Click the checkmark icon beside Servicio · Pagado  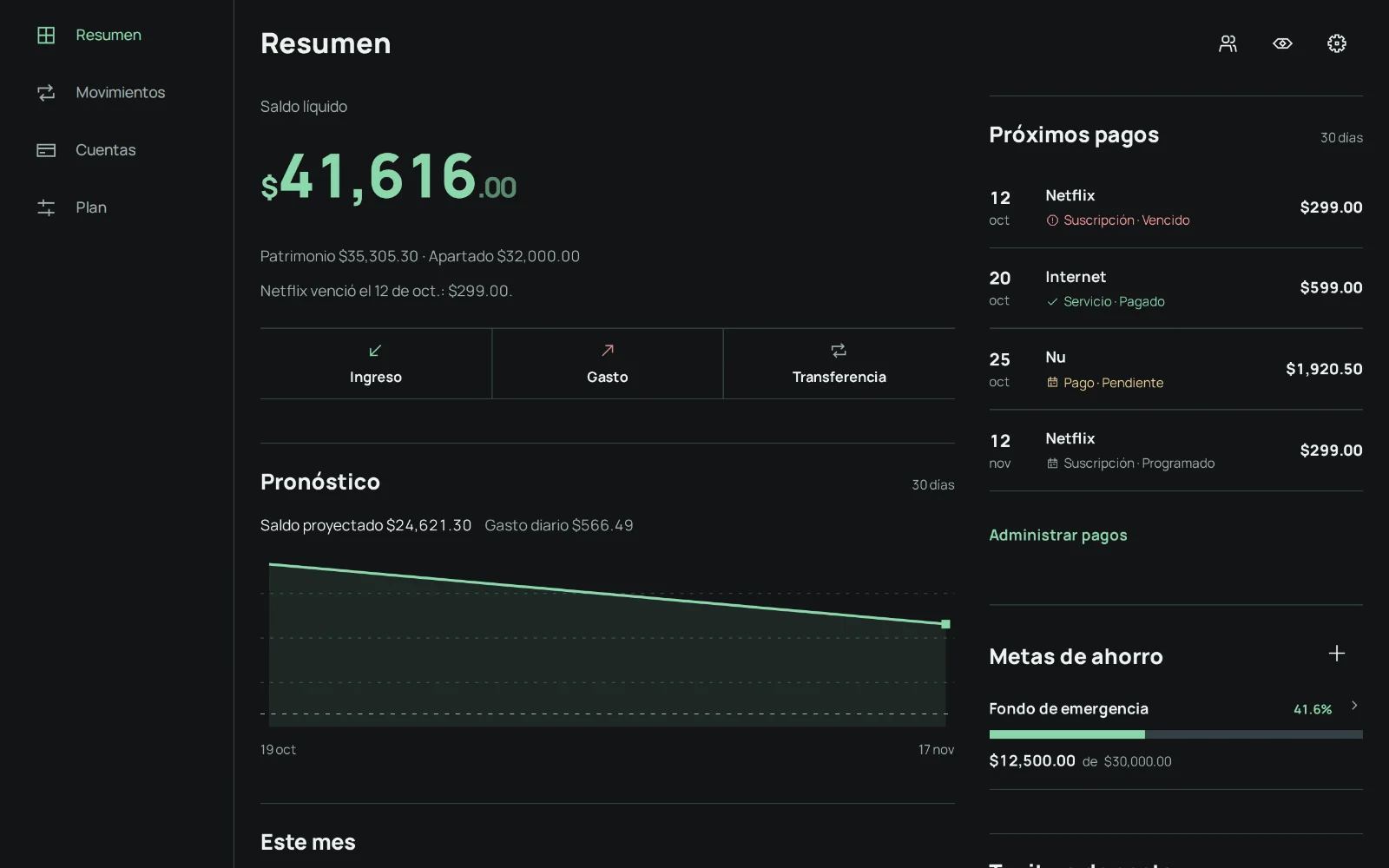1052,302
